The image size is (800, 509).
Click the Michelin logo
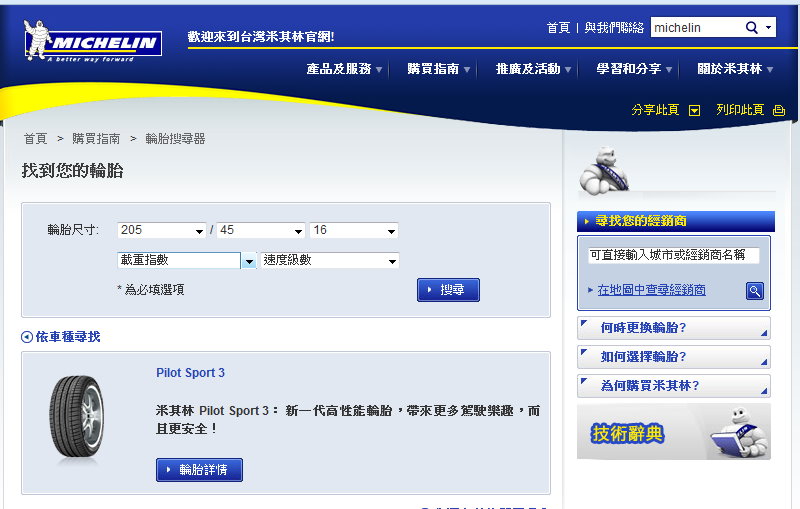click(92, 41)
